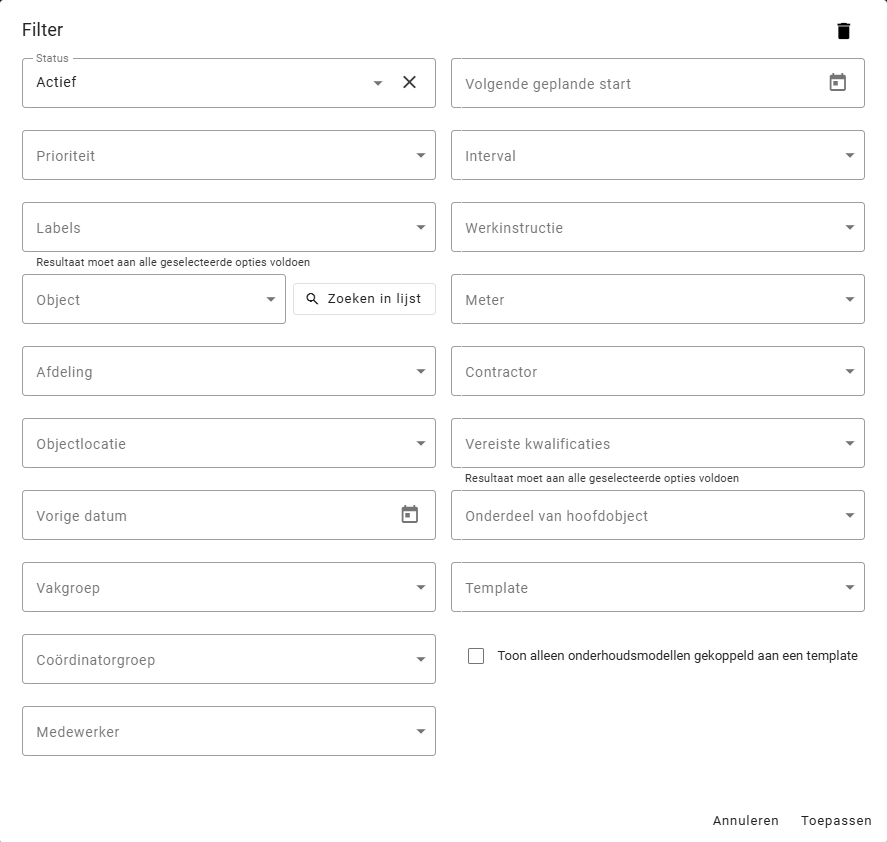The height and width of the screenshot is (842, 887).
Task: Open the Vereiste kwalificaties dropdown
Action: point(849,444)
